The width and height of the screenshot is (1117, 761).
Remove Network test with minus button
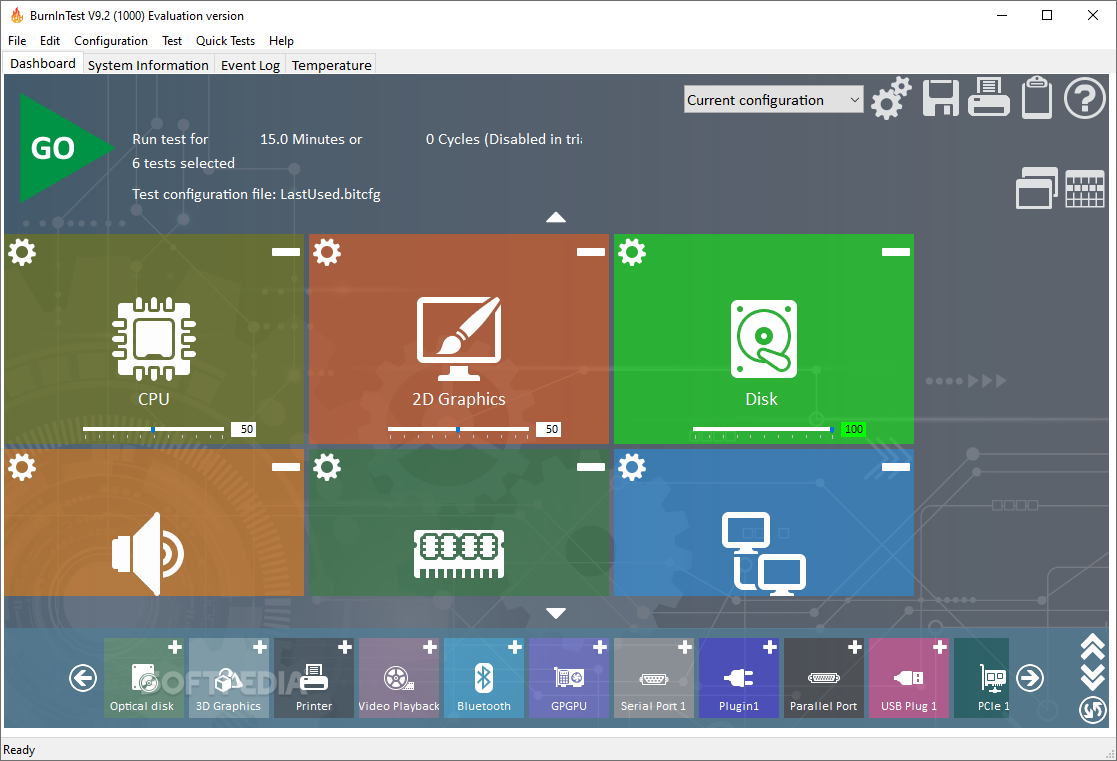pos(895,467)
